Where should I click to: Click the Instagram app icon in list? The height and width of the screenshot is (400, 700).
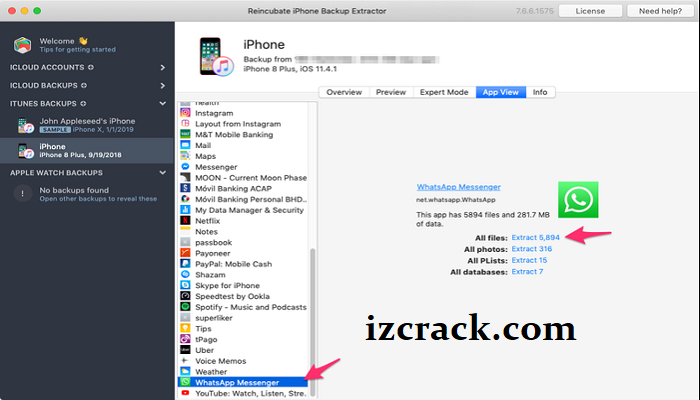click(x=185, y=113)
